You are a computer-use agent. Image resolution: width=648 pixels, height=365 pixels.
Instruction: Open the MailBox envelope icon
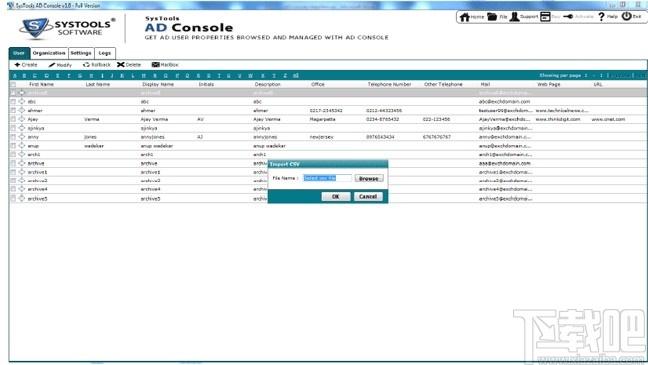155,65
